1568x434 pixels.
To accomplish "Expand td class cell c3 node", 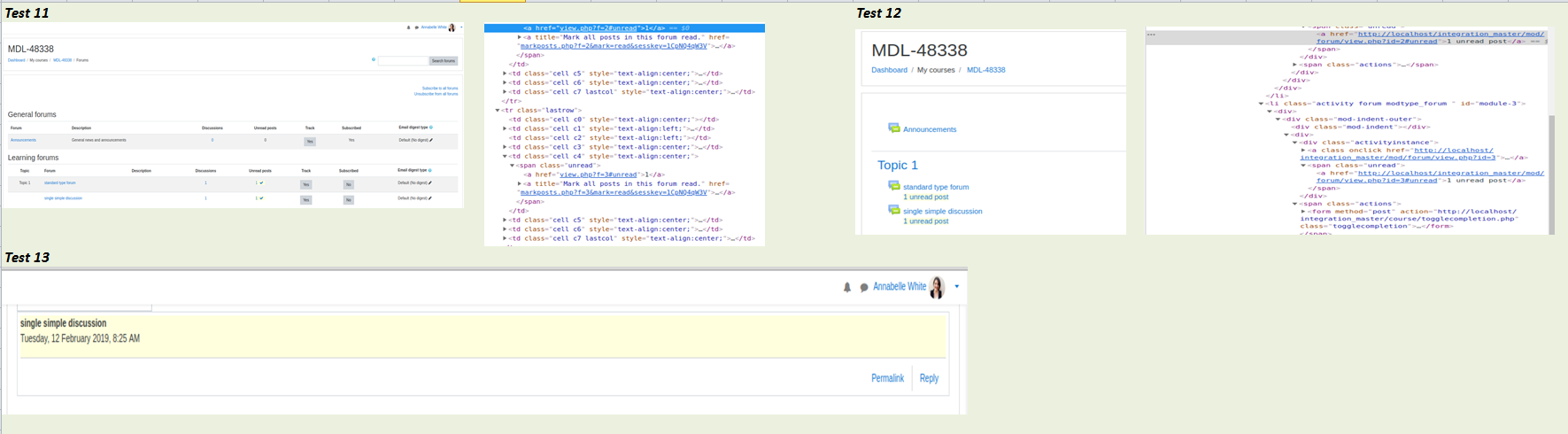I will [x=505, y=147].
